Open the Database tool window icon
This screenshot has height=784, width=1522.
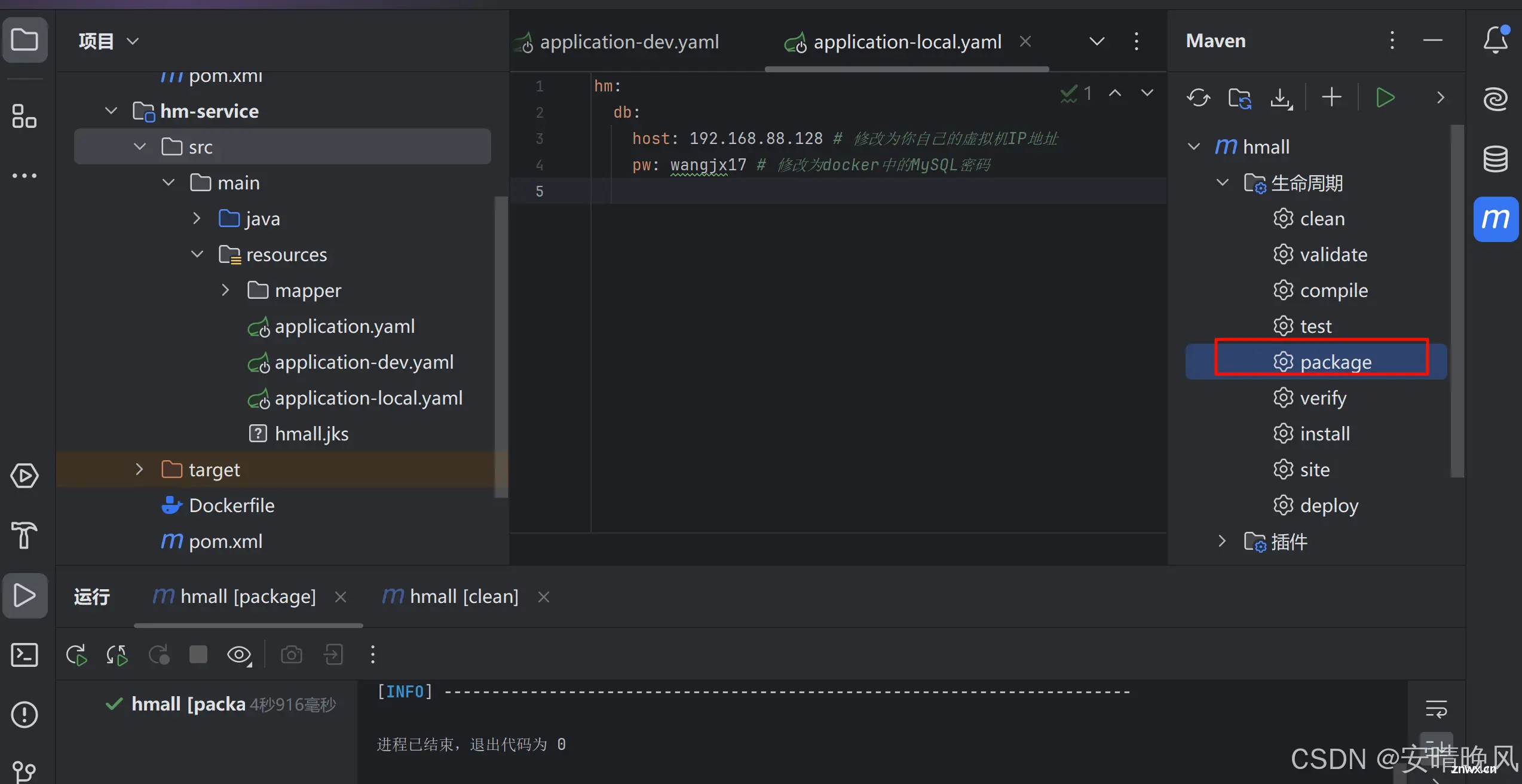point(1496,159)
